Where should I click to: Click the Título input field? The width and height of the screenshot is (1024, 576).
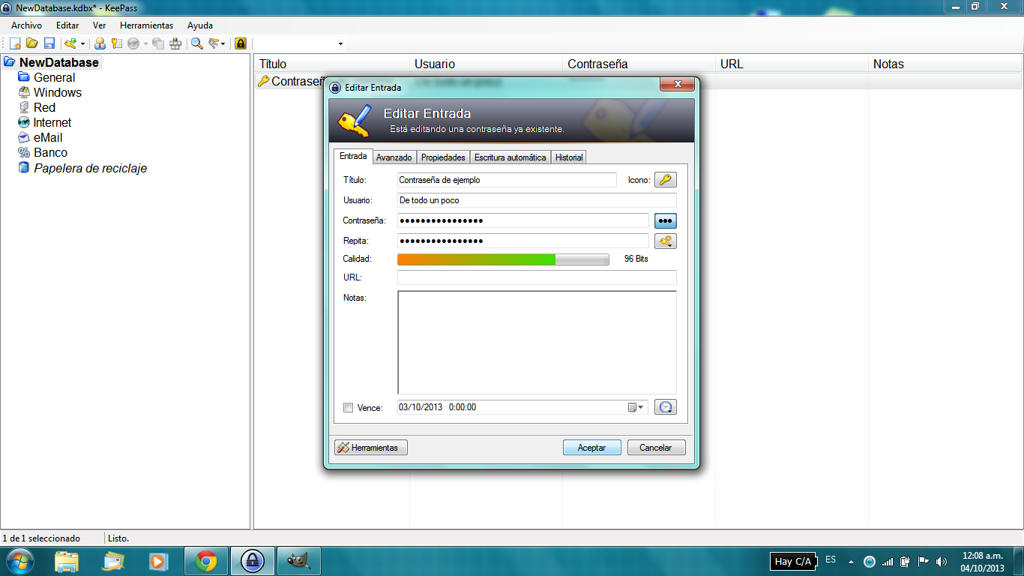pos(506,180)
